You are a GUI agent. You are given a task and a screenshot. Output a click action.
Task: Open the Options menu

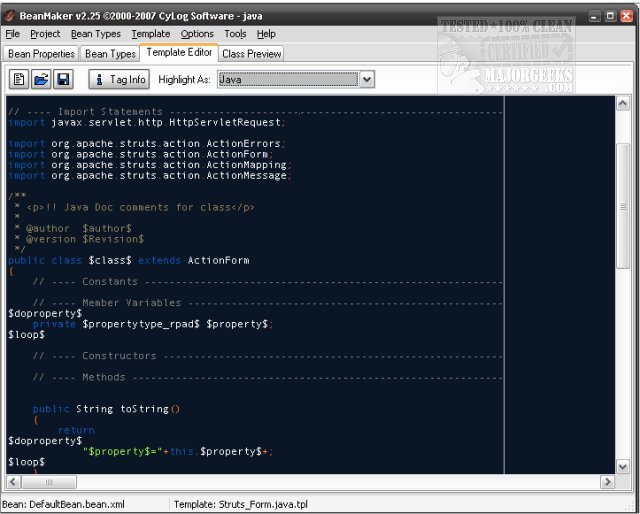click(197, 34)
